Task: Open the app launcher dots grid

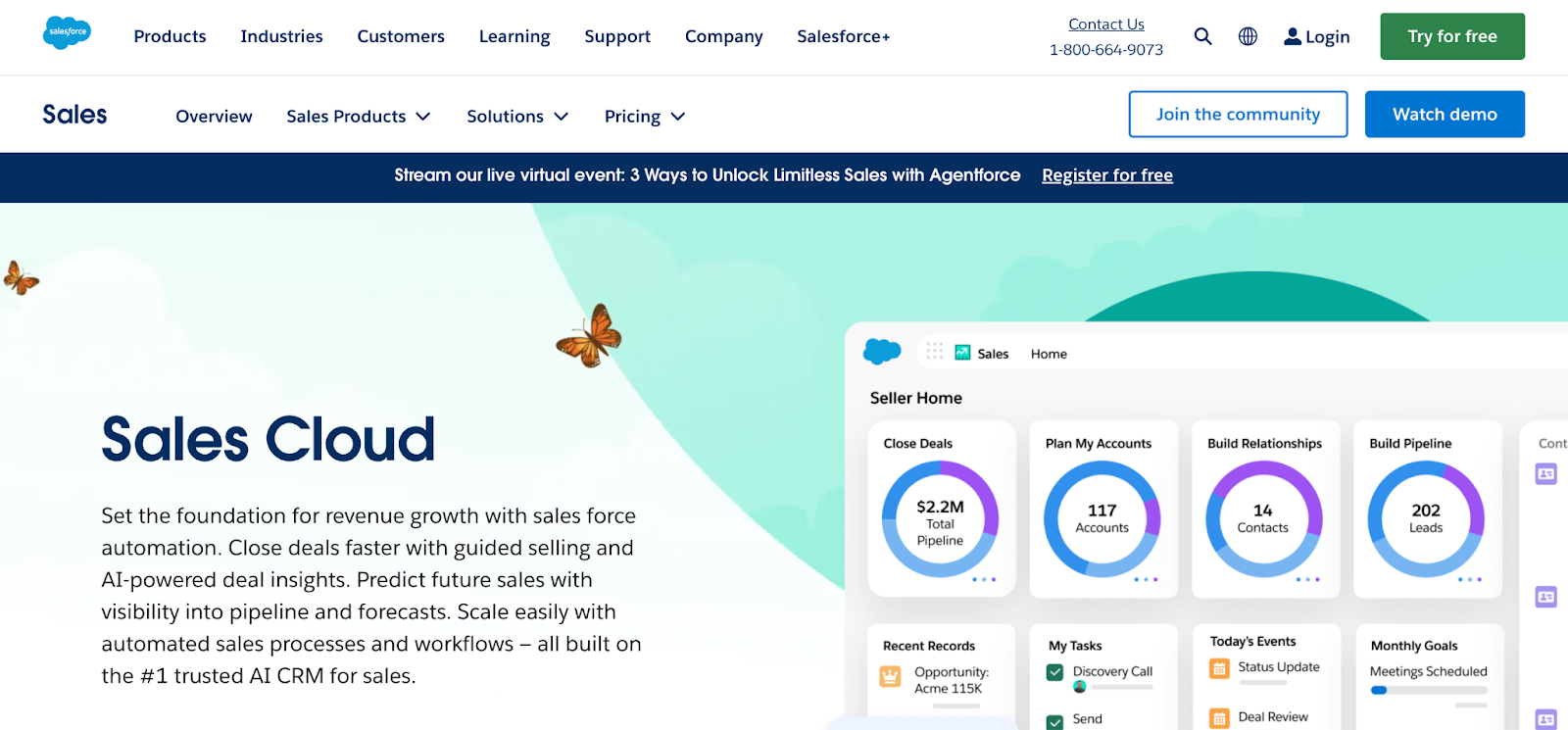Action: pyautogui.click(x=934, y=352)
